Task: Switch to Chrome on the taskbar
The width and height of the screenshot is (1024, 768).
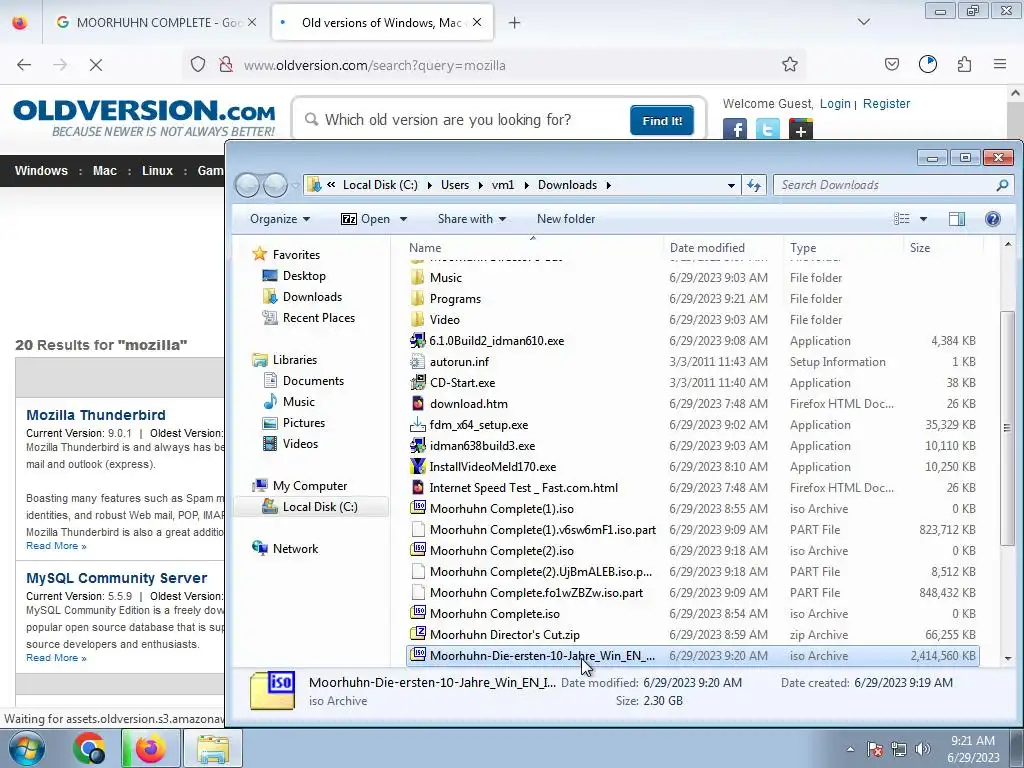Action: [x=89, y=748]
